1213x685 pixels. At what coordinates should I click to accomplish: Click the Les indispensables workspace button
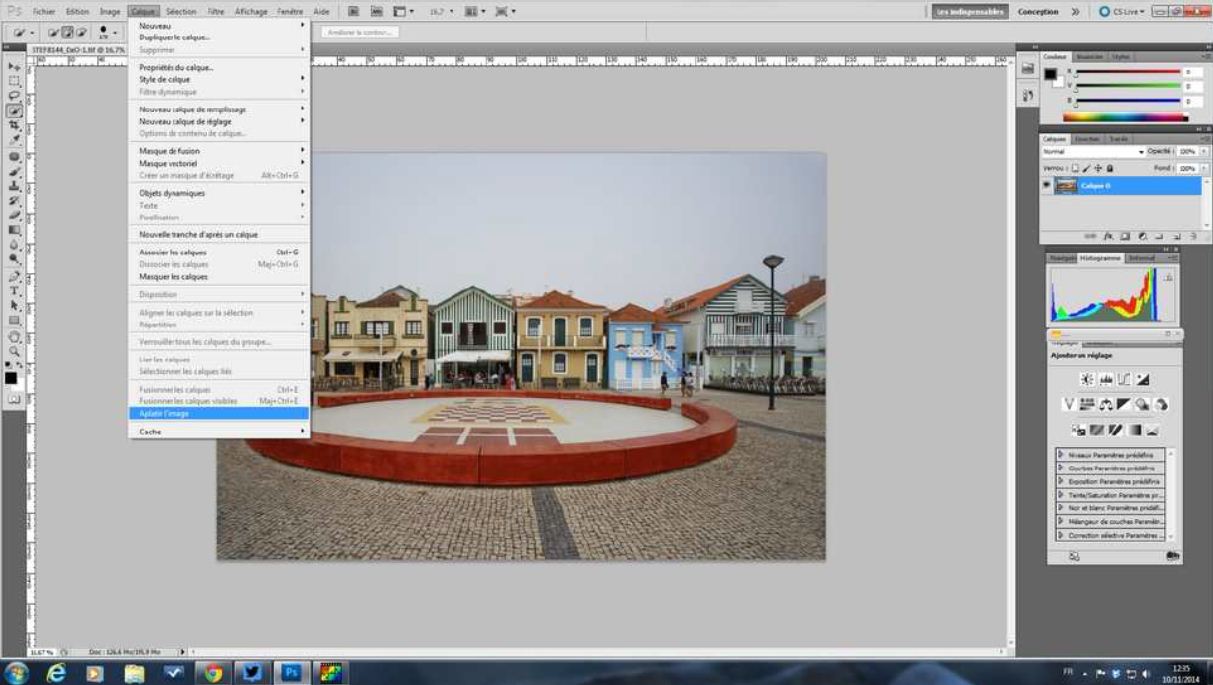click(x=969, y=12)
